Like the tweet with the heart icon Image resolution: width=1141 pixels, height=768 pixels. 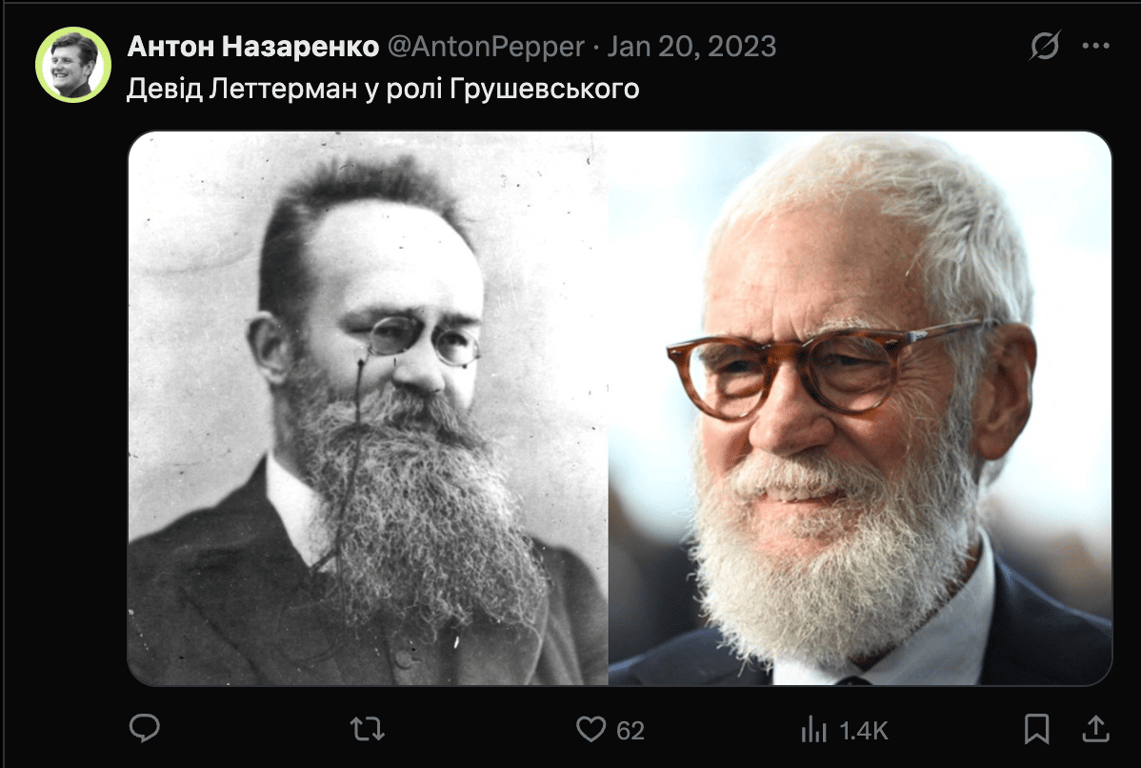point(591,729)
